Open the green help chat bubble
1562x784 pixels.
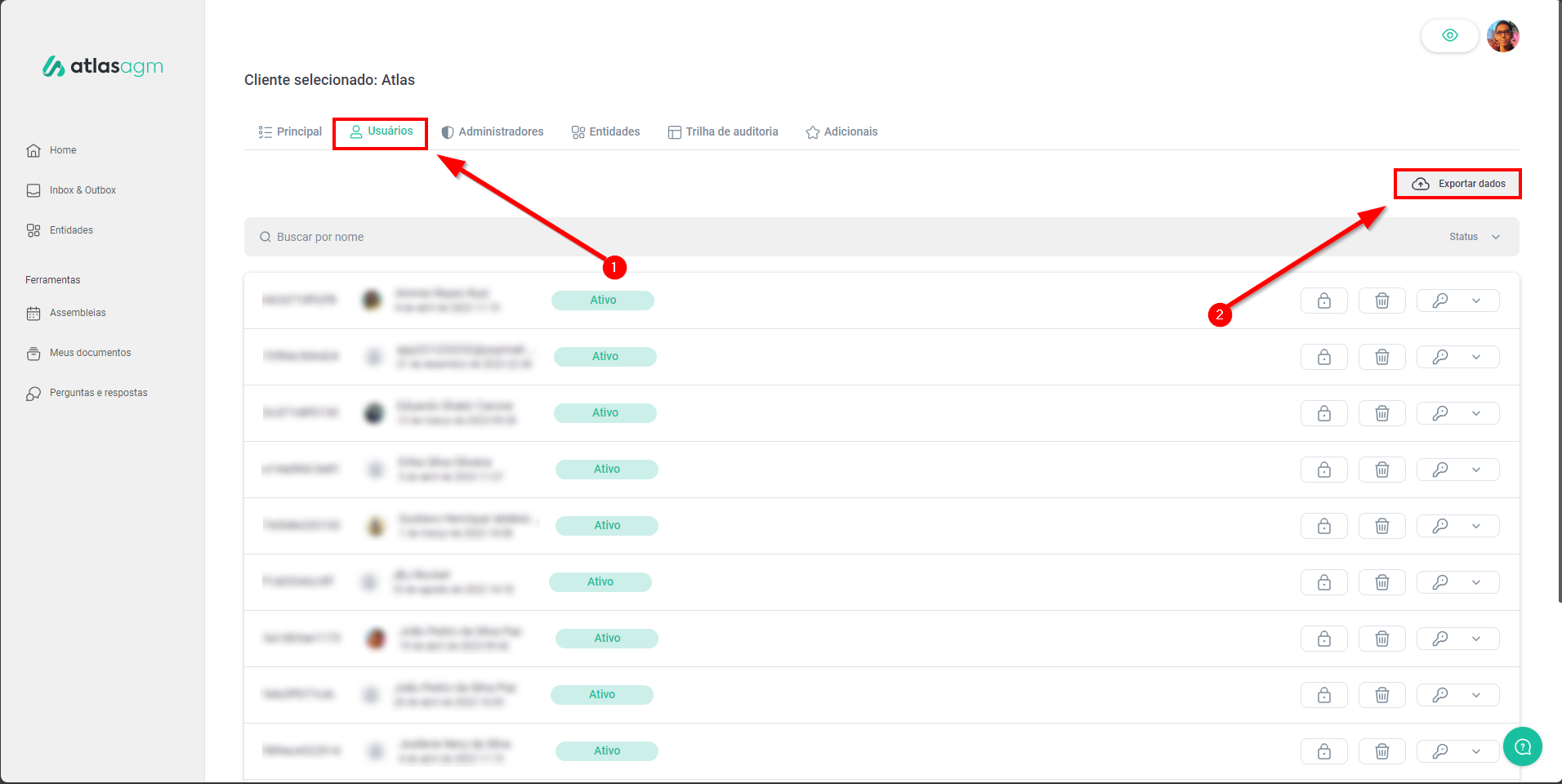[1522, 746]
